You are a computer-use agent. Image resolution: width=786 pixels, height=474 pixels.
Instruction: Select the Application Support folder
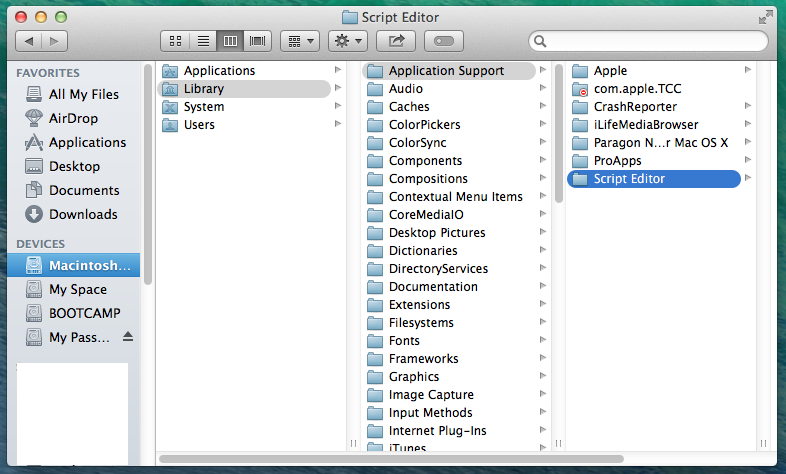(449, 71)
